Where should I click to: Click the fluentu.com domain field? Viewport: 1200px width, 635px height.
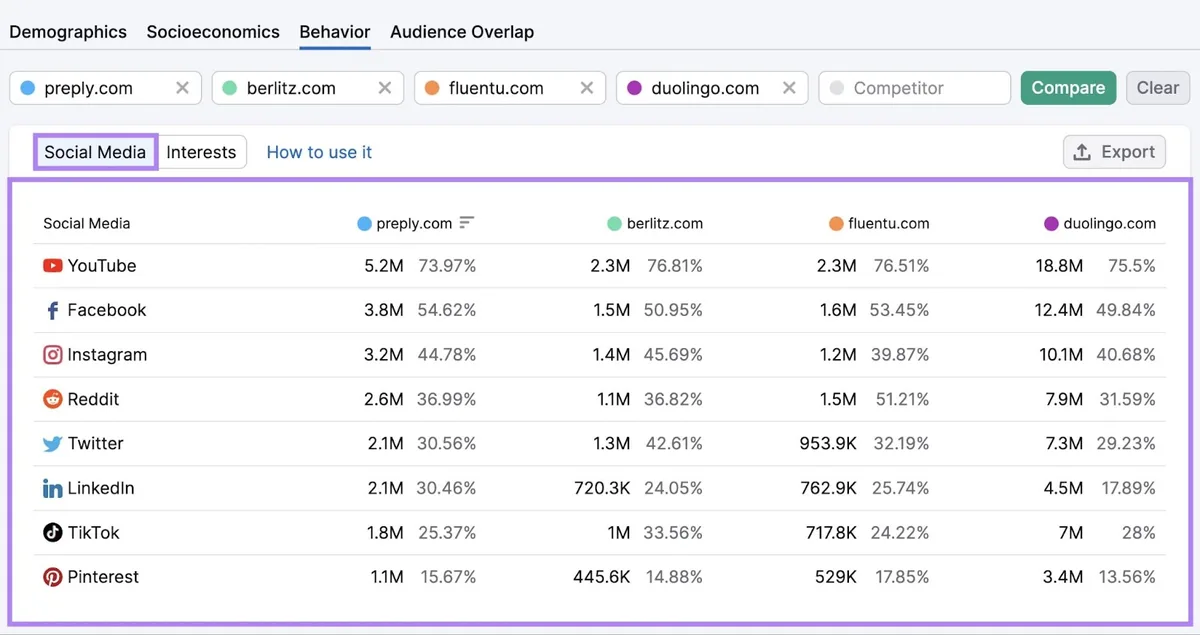(x=510, y=88)
